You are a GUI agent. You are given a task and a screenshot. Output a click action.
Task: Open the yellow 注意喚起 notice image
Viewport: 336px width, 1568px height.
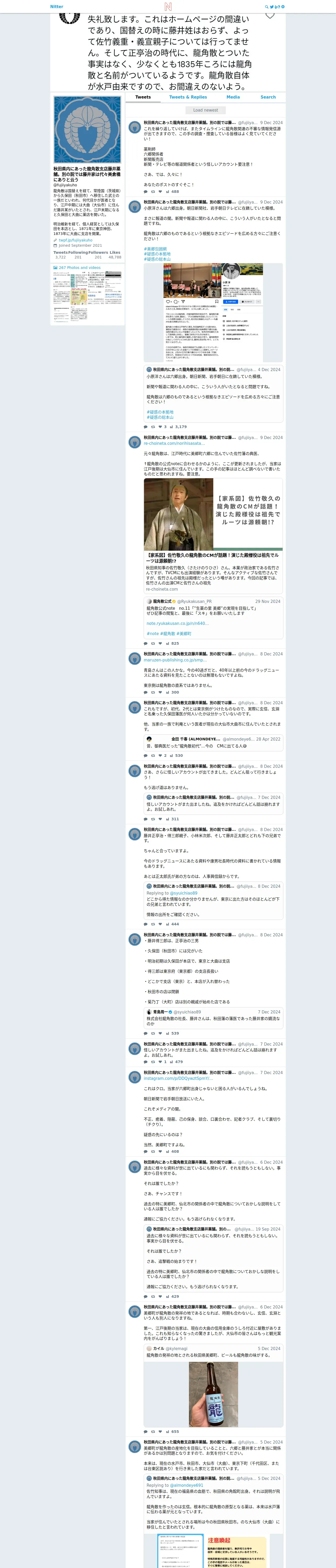point(237,1552)
